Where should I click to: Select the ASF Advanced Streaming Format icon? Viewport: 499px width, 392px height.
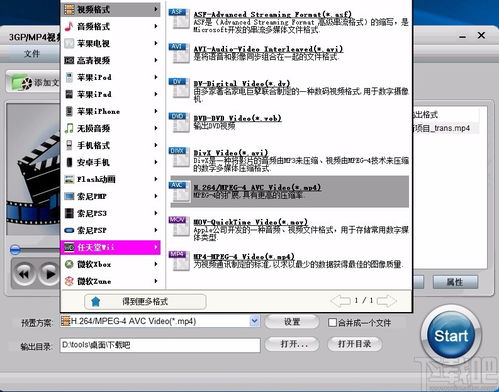(179, 18)
